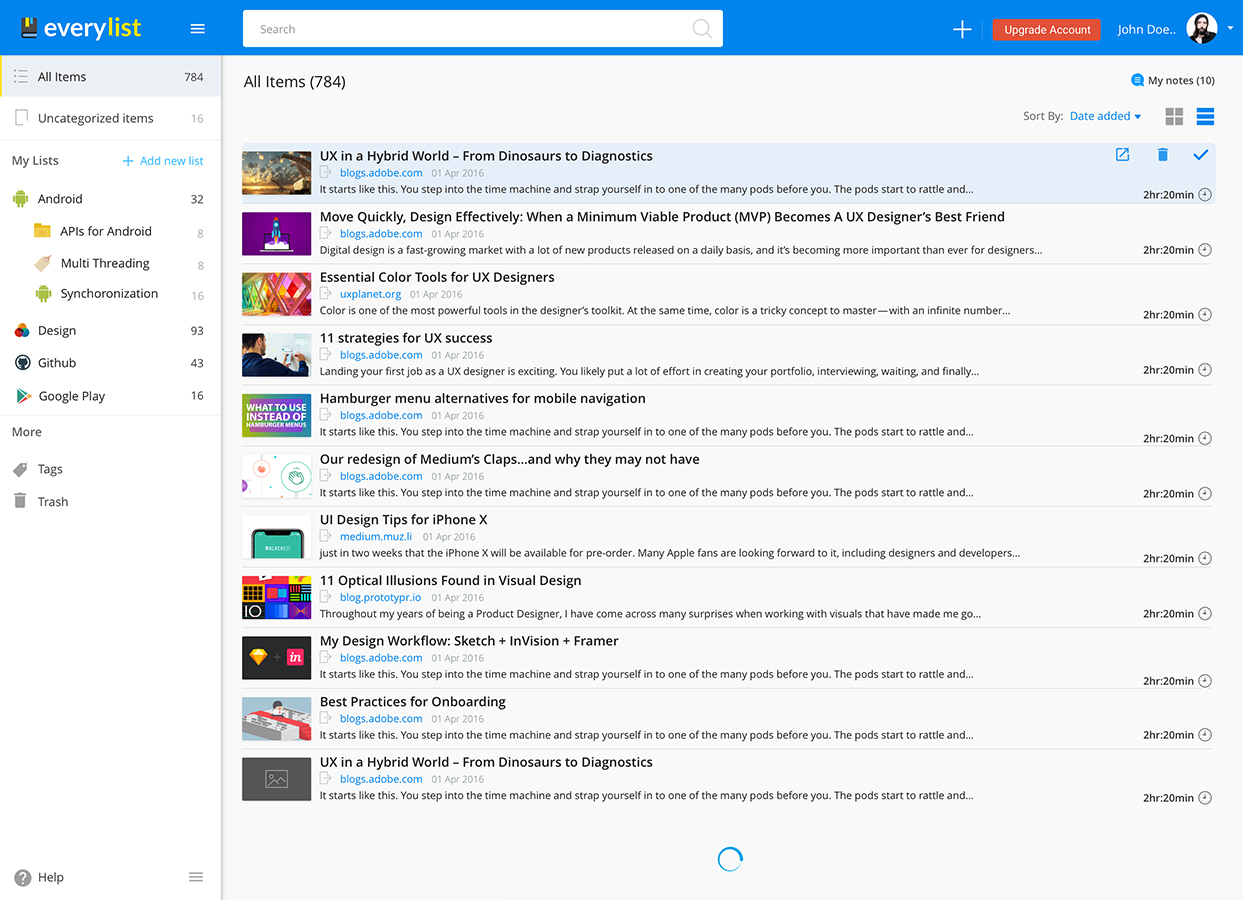
Task: Open My notes chat bubble icon
Action: [x=1137, y=80]
